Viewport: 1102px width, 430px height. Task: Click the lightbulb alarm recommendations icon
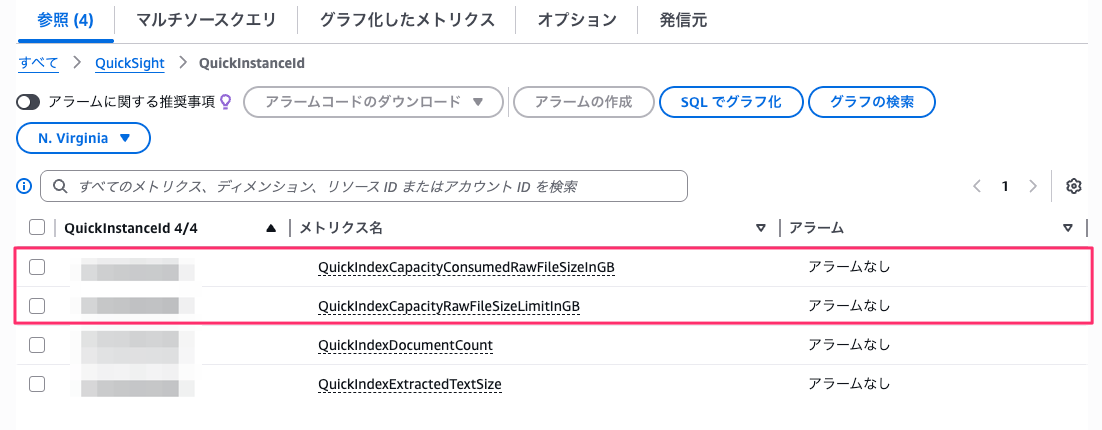[226, 101]
